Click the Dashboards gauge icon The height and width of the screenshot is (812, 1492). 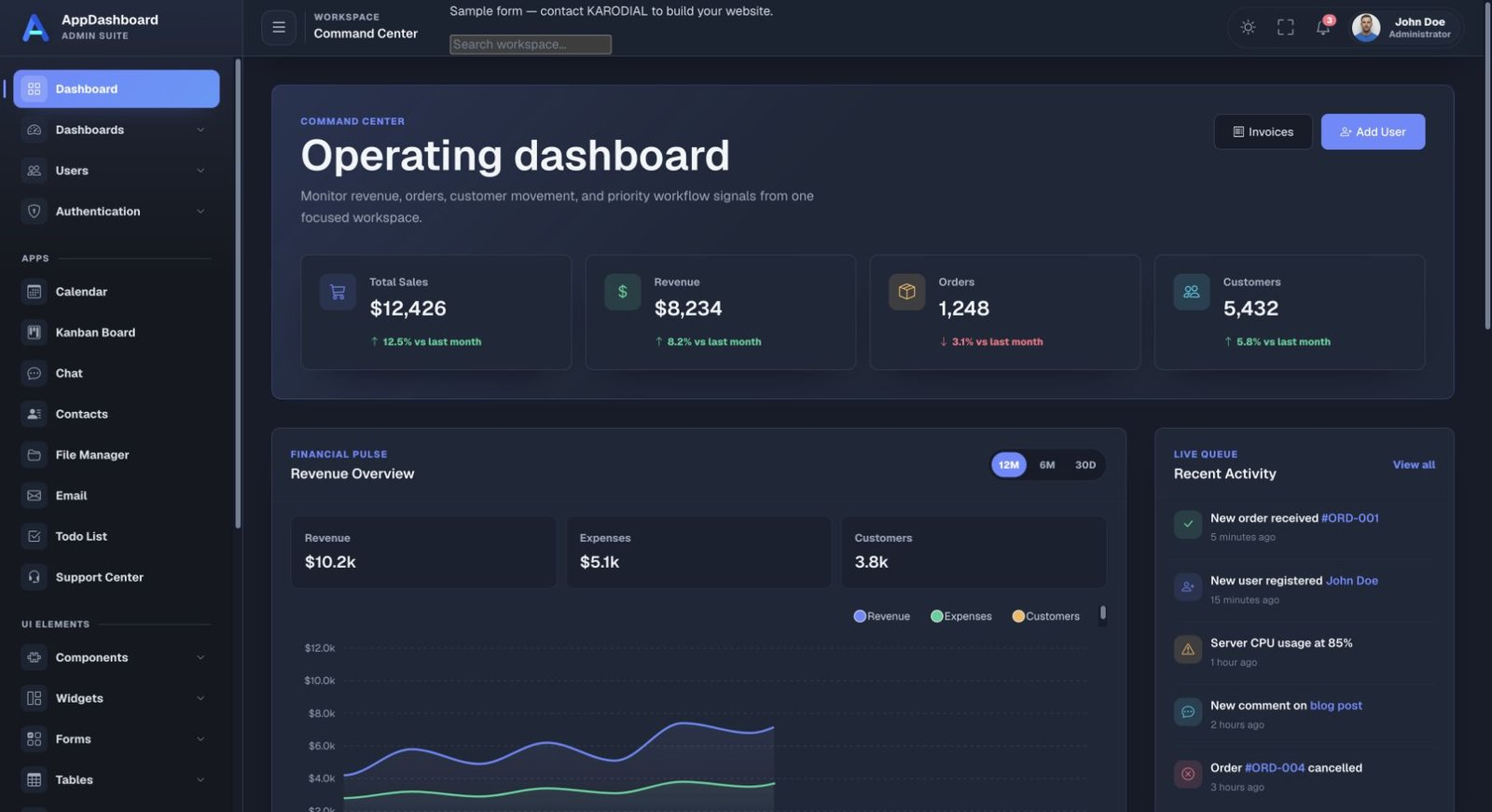pos(35,130)
